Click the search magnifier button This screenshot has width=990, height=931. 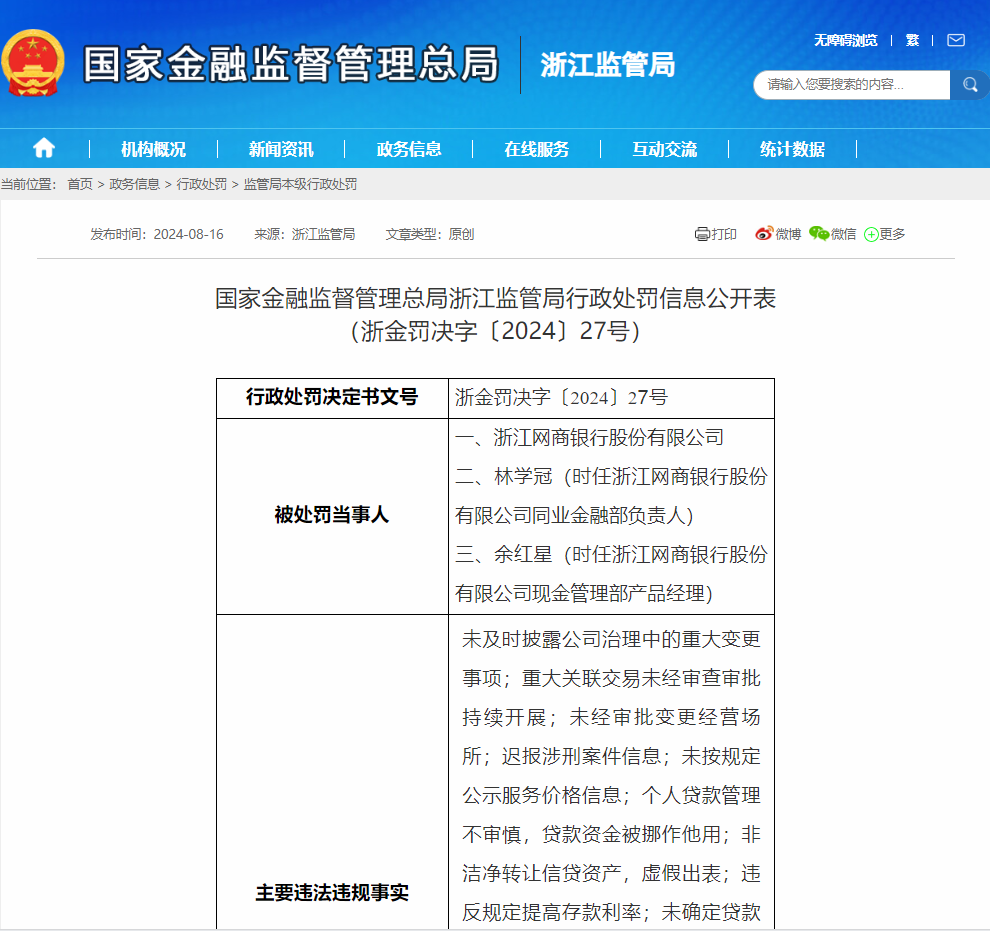(969, 85)
